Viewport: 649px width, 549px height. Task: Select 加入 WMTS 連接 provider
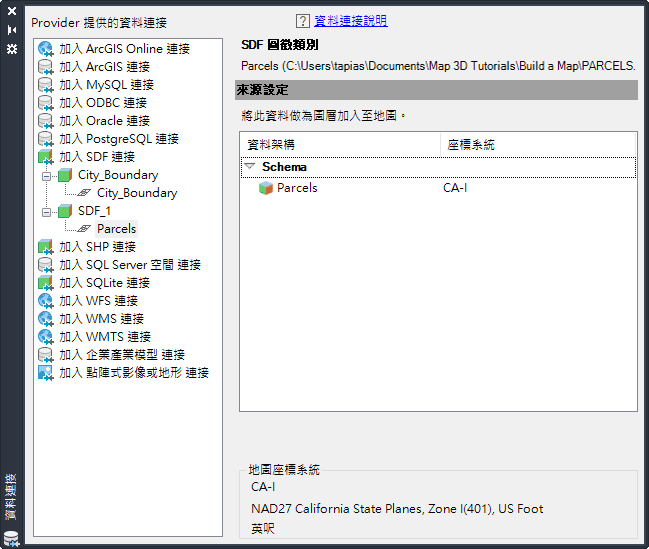[105, 337]
